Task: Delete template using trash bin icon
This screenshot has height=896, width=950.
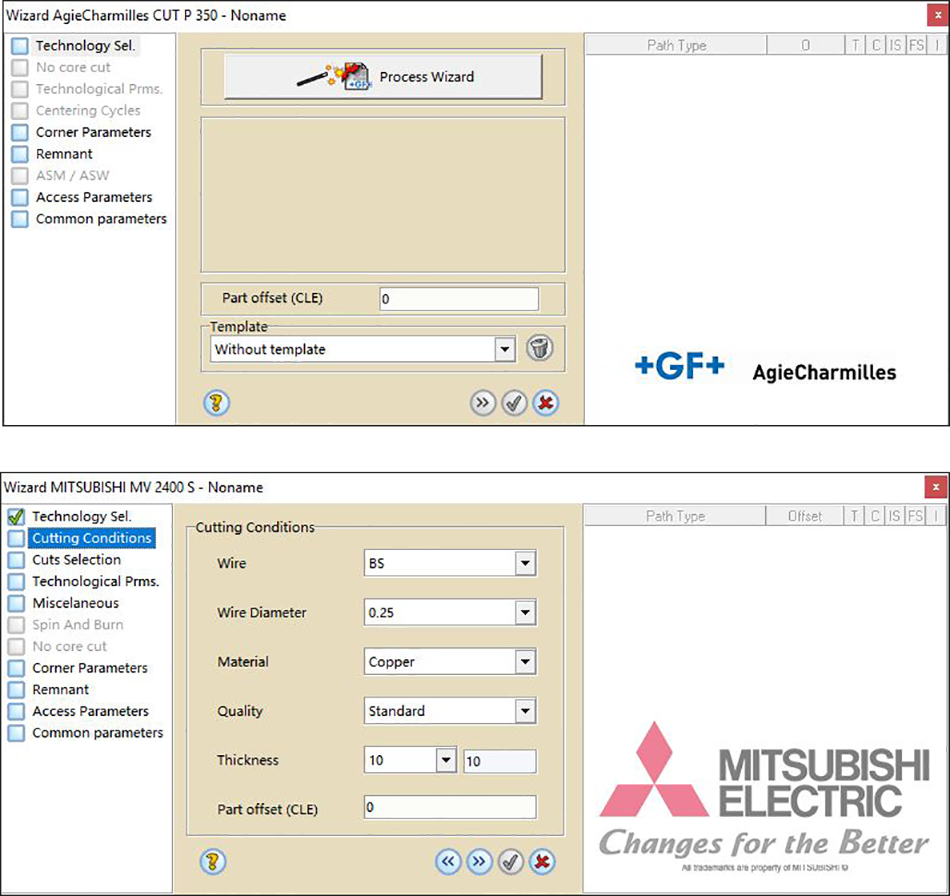Action: (539, 349)
